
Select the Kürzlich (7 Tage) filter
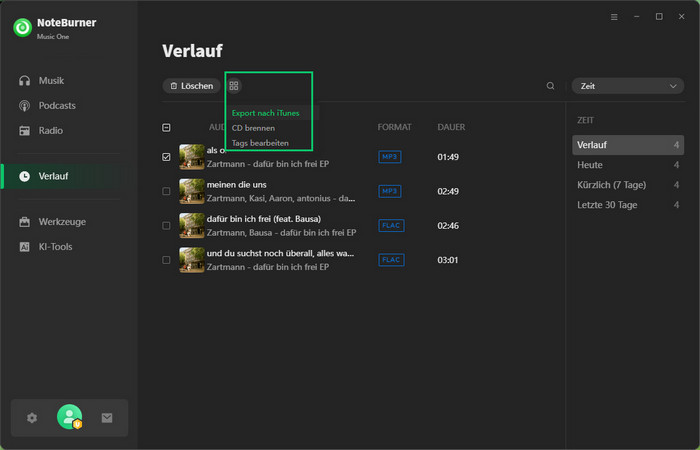coord(628,185)
